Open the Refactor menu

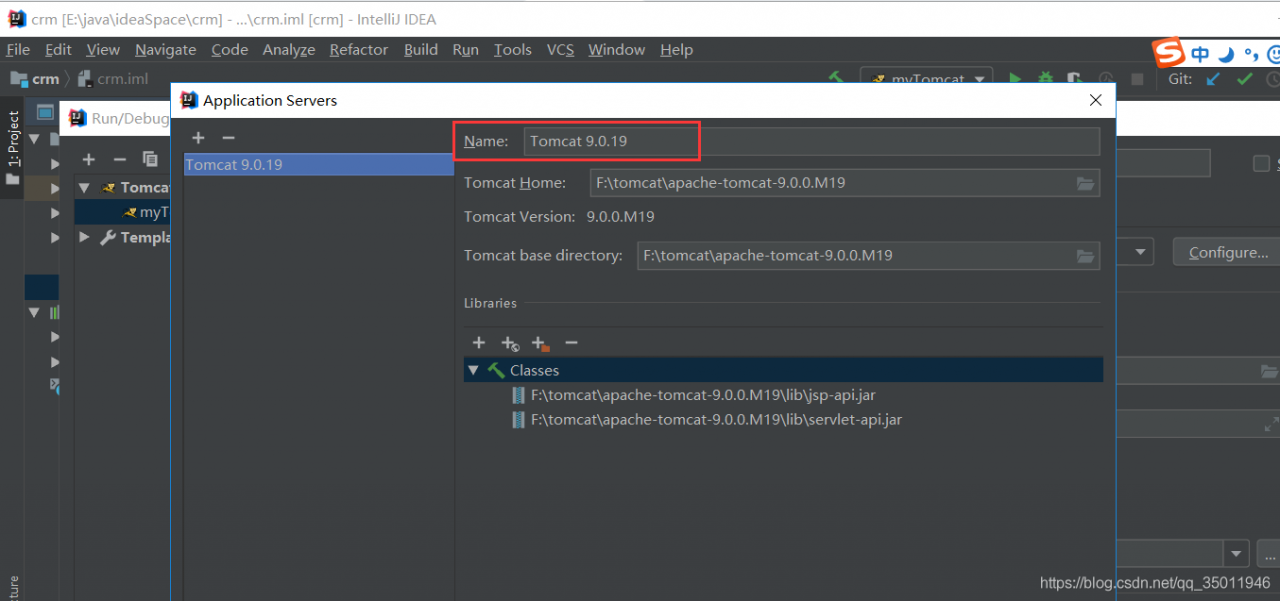point(359,49)
